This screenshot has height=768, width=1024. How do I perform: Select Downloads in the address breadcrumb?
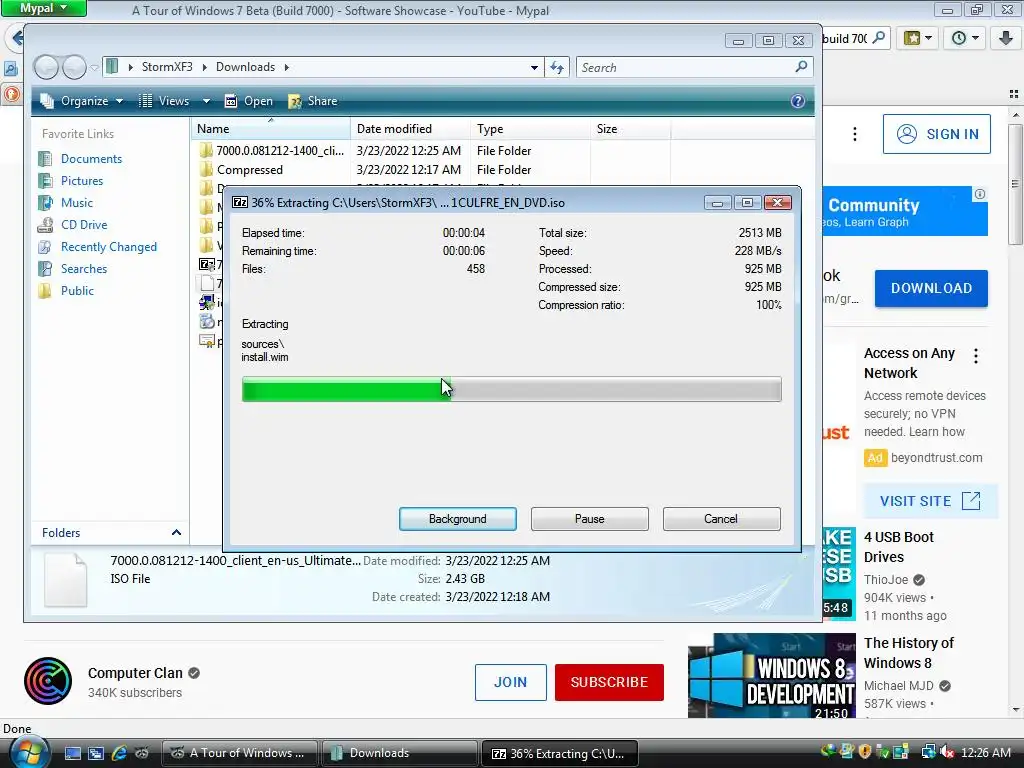click(246, 67)
